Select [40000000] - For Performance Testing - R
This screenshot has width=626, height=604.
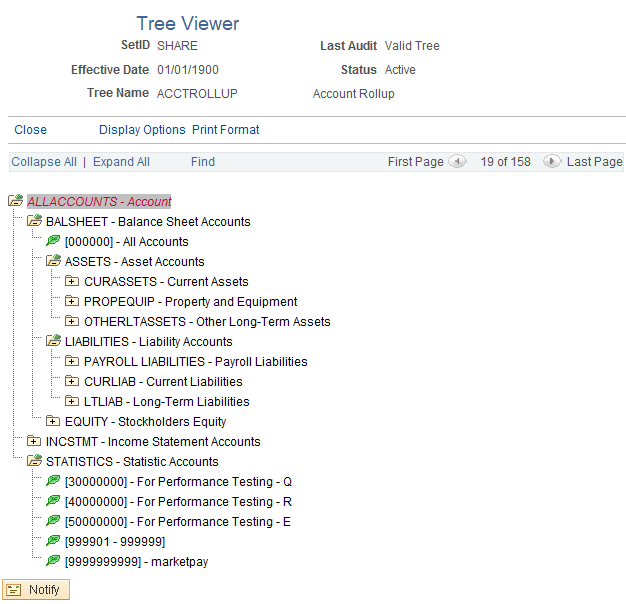pos(178,502)
